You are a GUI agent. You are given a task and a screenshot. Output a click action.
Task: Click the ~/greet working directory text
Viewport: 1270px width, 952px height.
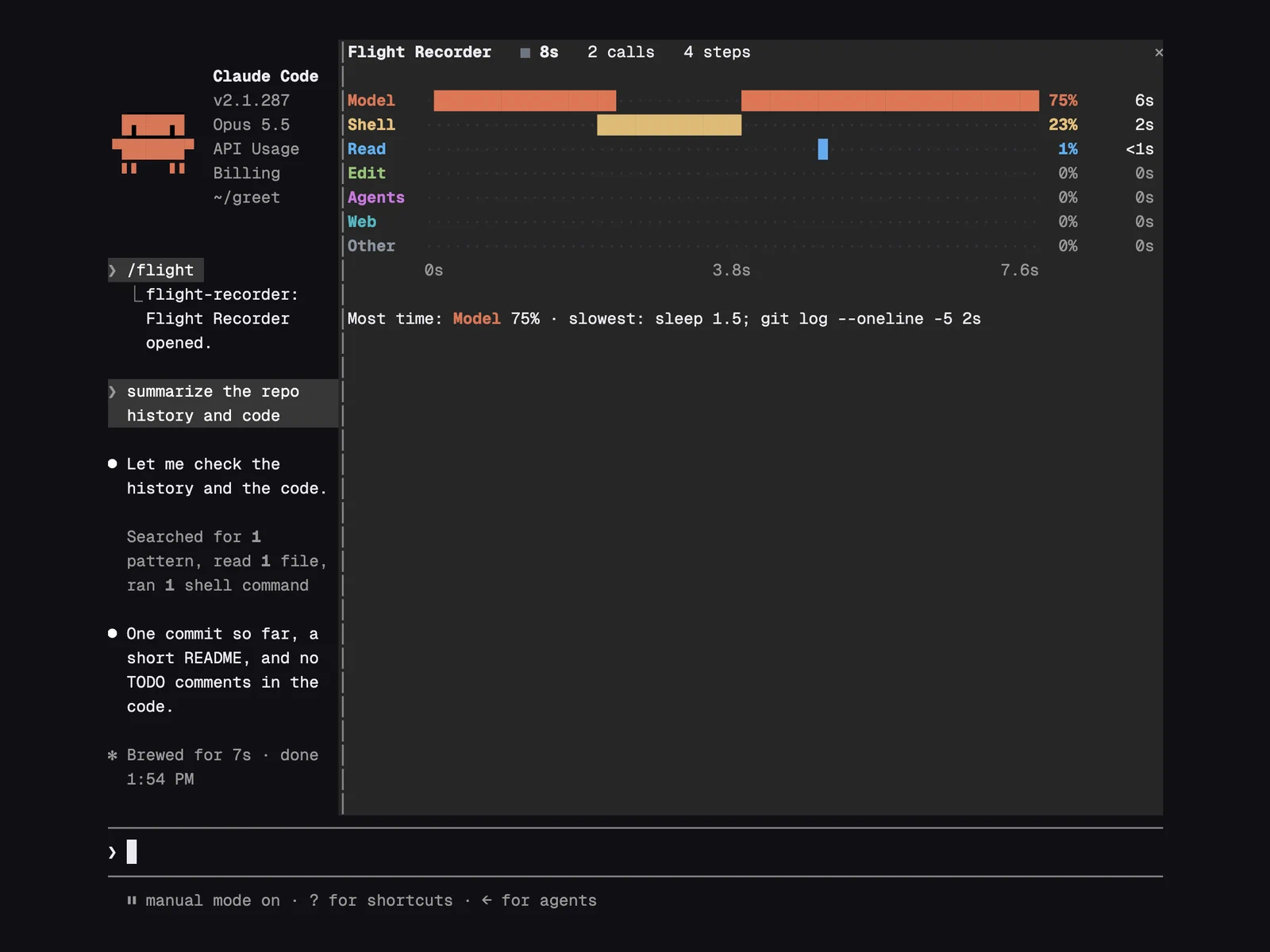(x=246, y=198)
